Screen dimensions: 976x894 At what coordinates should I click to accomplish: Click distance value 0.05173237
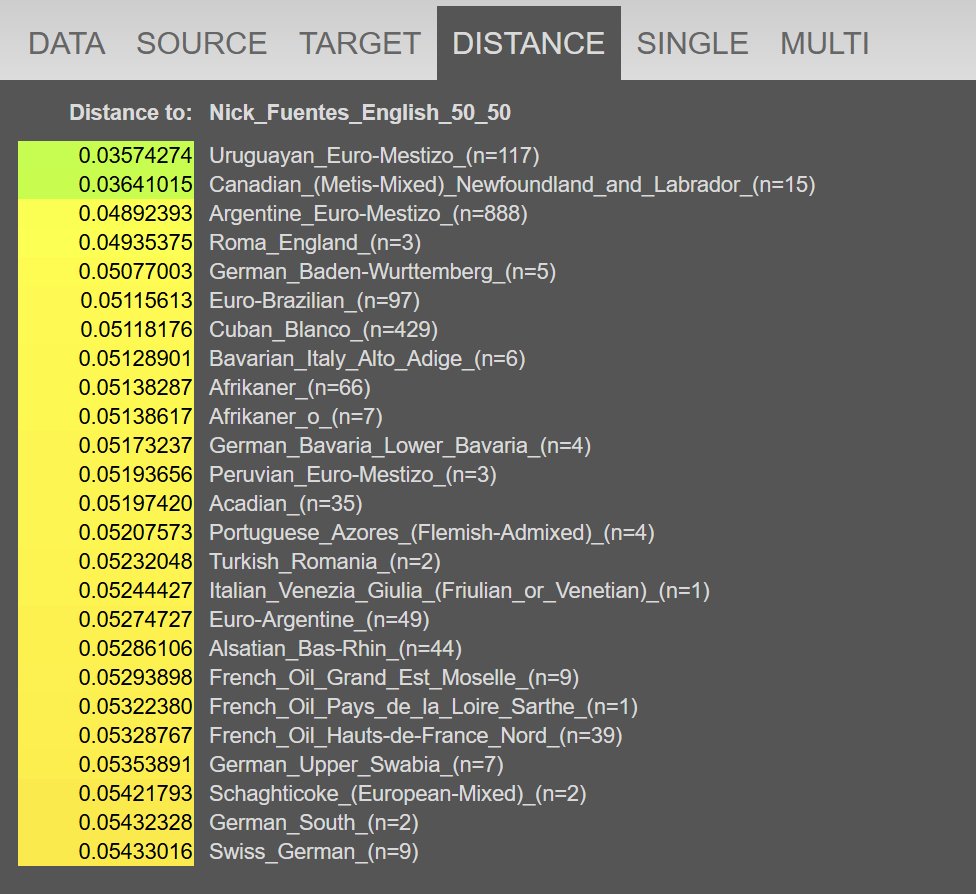click(136, 446)
